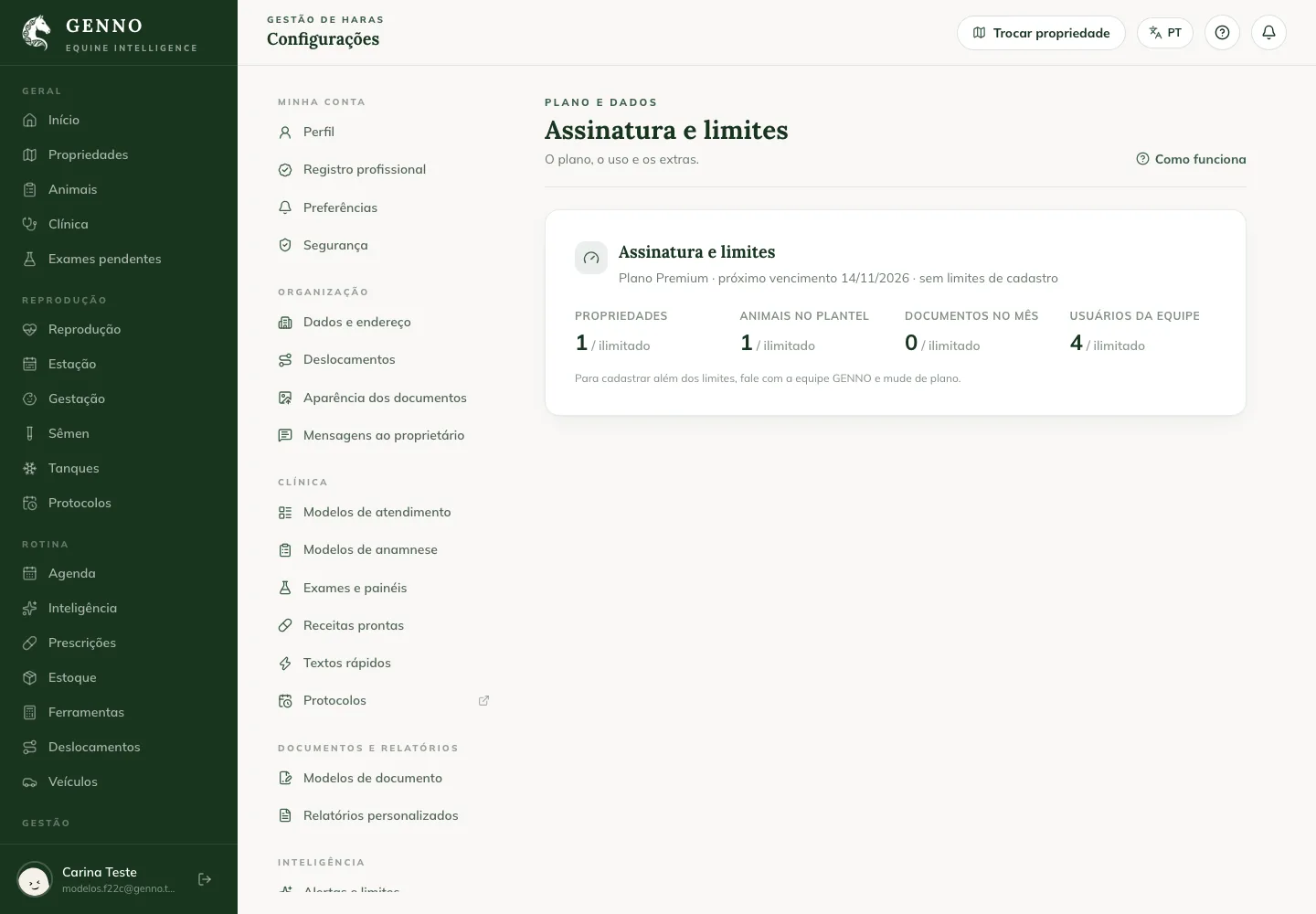Open the Como funciona help link
This screenshot has height=914, width=1316.
[x=1191, y=159]
